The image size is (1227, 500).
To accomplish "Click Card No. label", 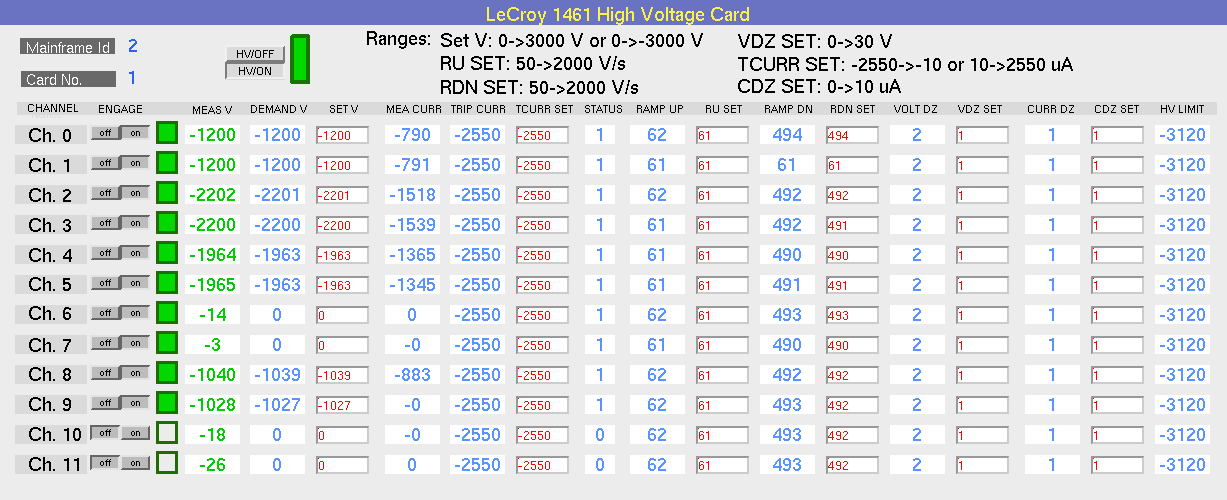I will pyautogui.click(x=67, y=79).
